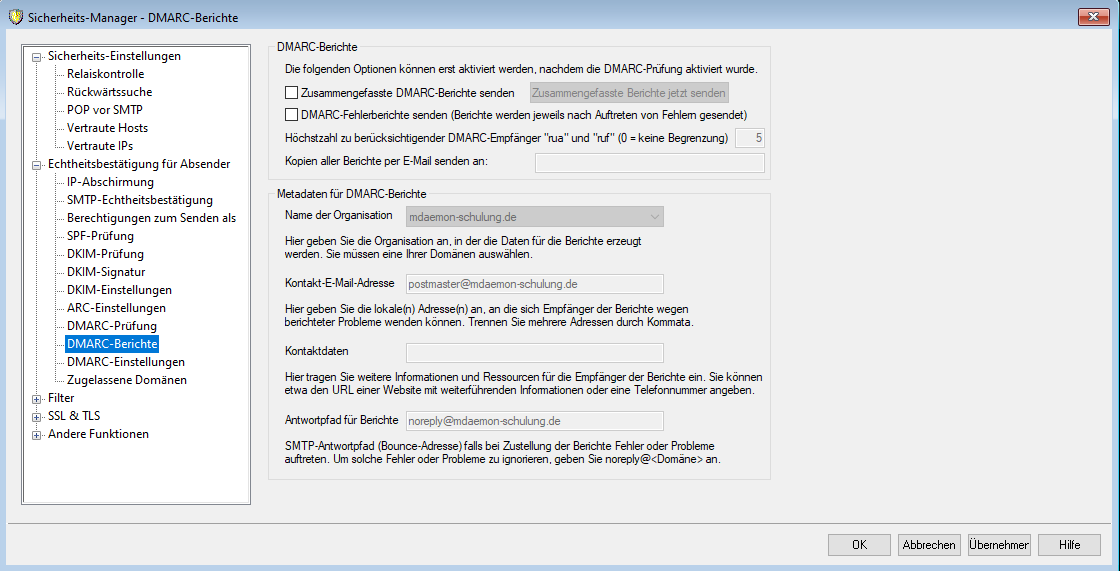This screenshot has height=571, width=1120.
Task: Click the Sicherheits-Manager shield icon in title bar
Action: click(15, 16)
